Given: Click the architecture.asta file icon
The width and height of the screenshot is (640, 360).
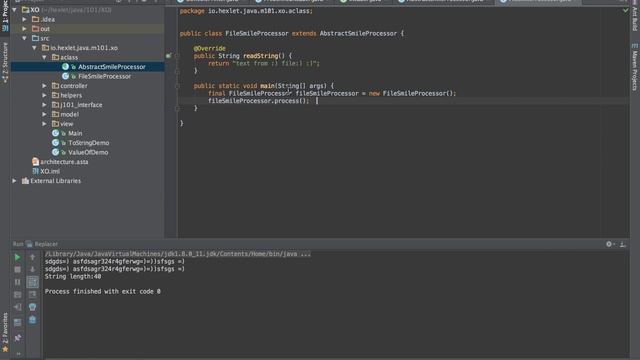Looking at the screenshot, I should coord(36,162).
